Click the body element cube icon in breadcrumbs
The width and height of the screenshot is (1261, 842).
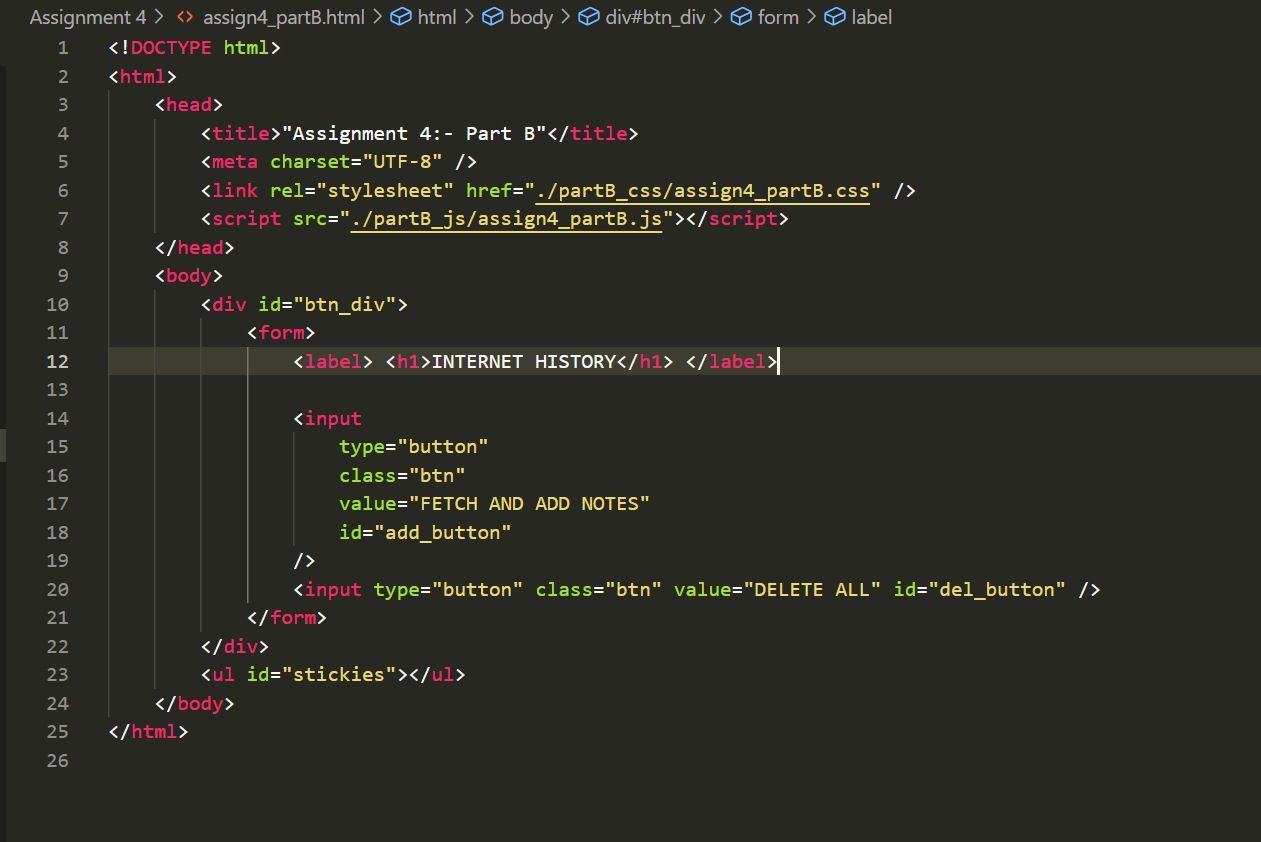(490, 17)
